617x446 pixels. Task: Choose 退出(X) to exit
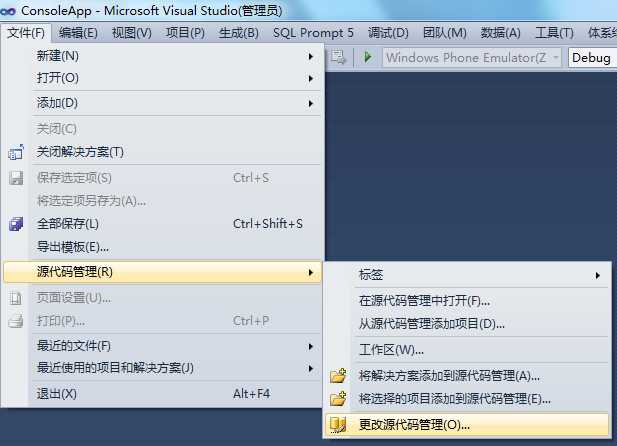pos(162,393)
